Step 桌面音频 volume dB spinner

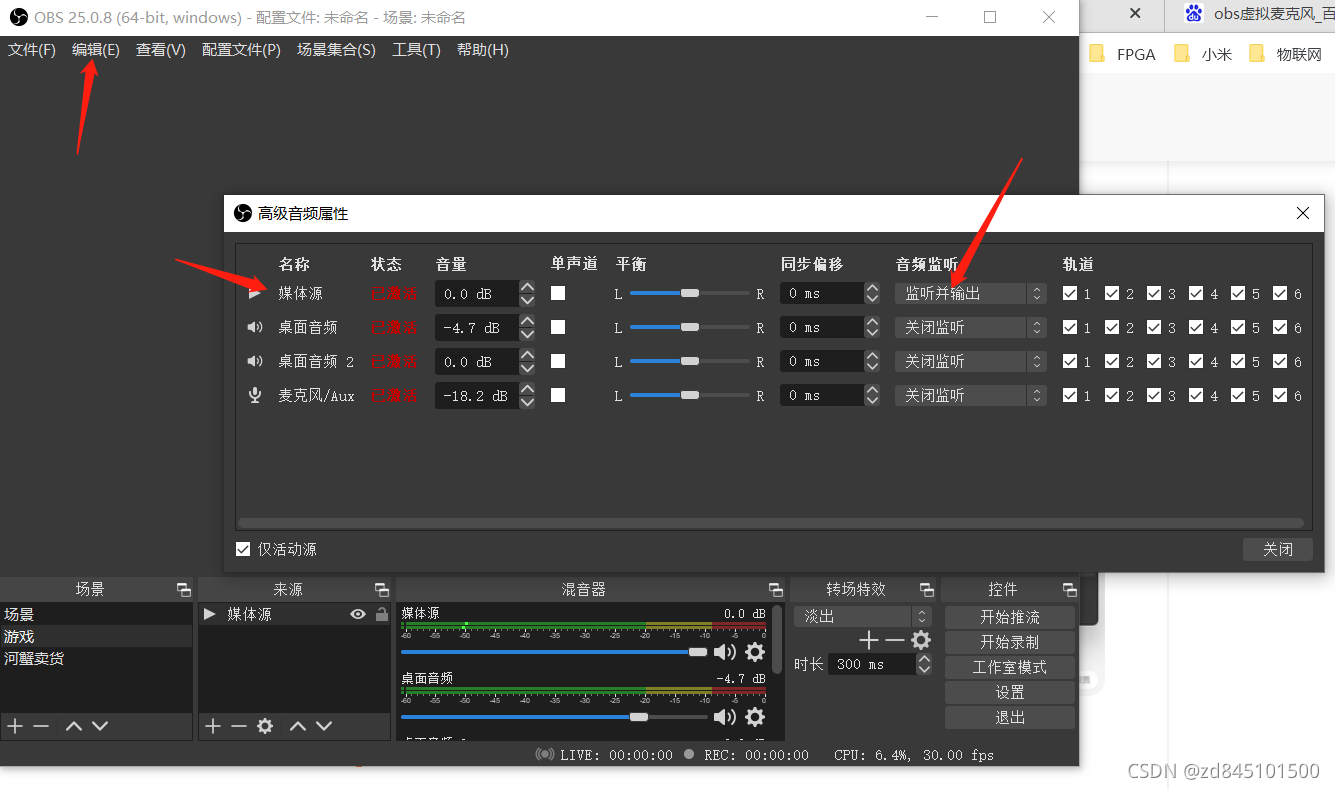[x=527, y=327]
